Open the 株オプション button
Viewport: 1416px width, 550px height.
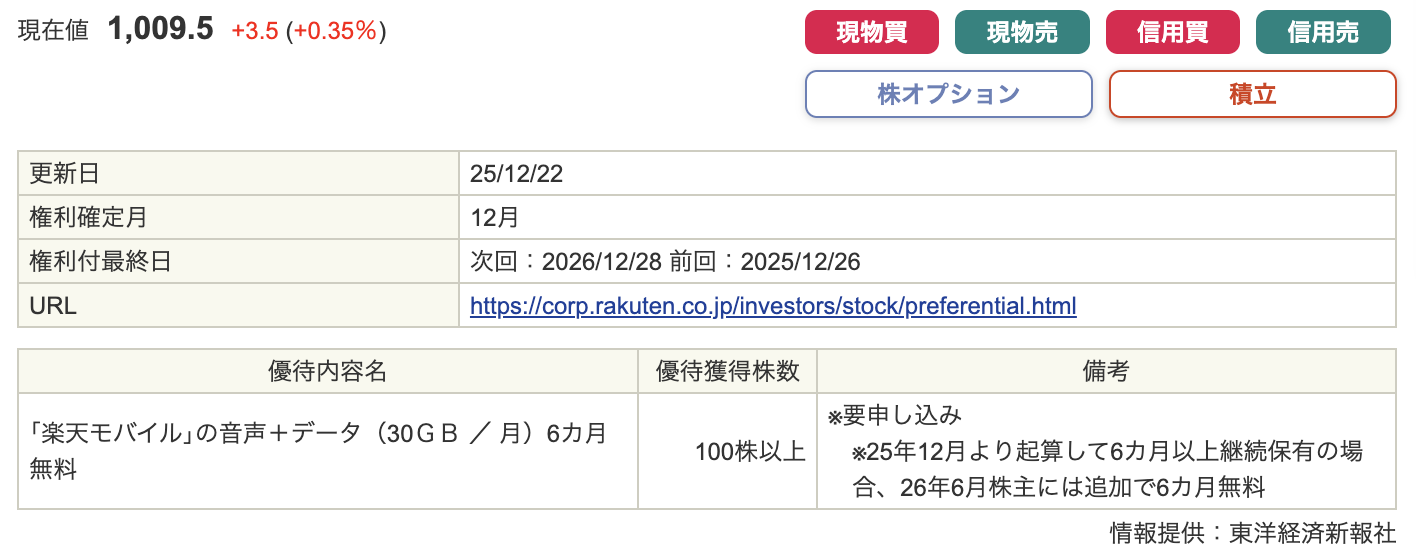[x=948, y=94]
